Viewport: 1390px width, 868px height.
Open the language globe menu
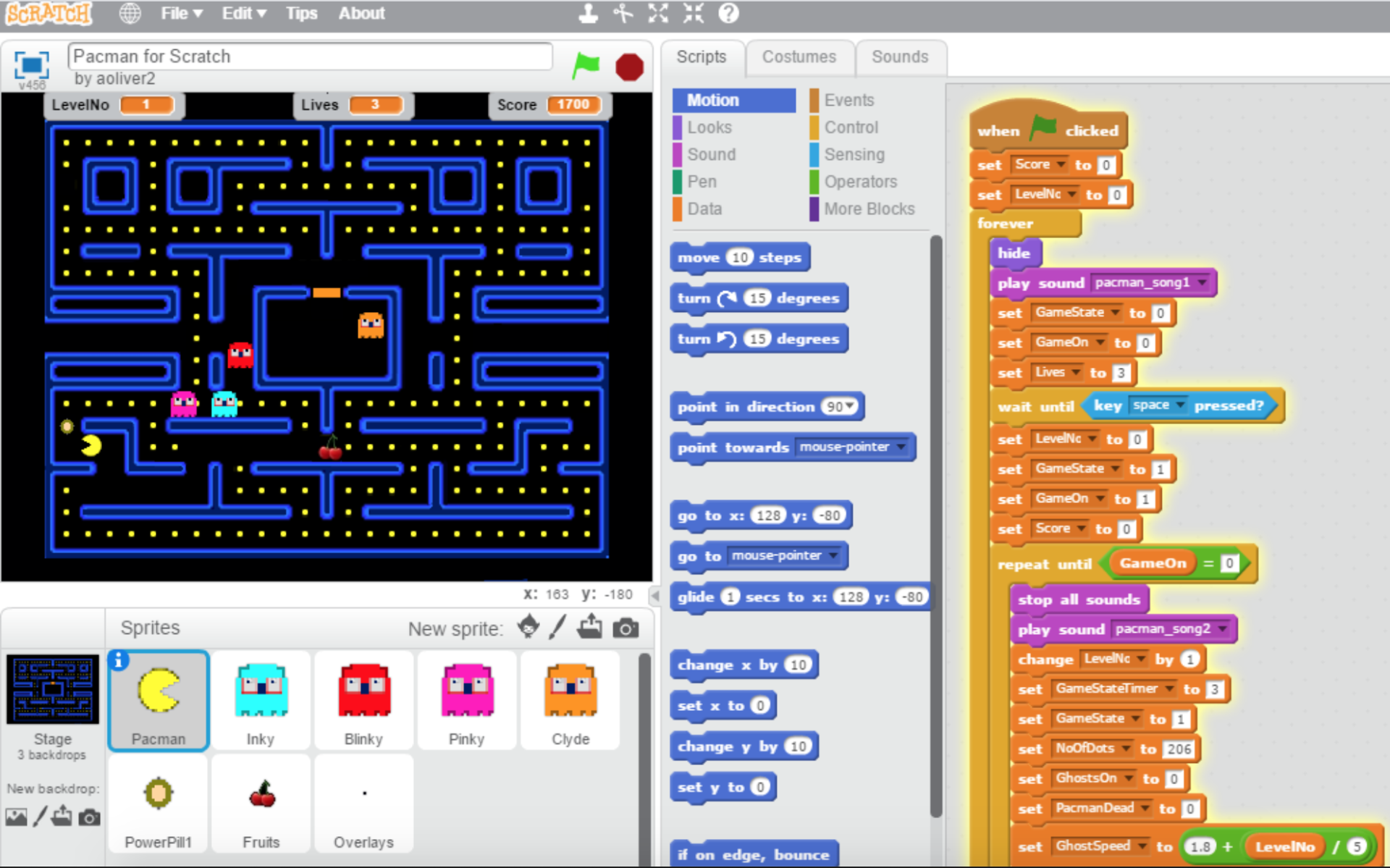pyautogui.click(x=130, y=13)
